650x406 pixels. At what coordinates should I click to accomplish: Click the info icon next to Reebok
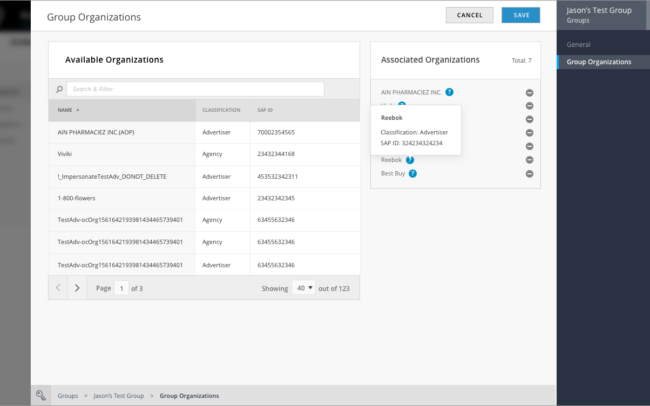click(x=410, y=160)
